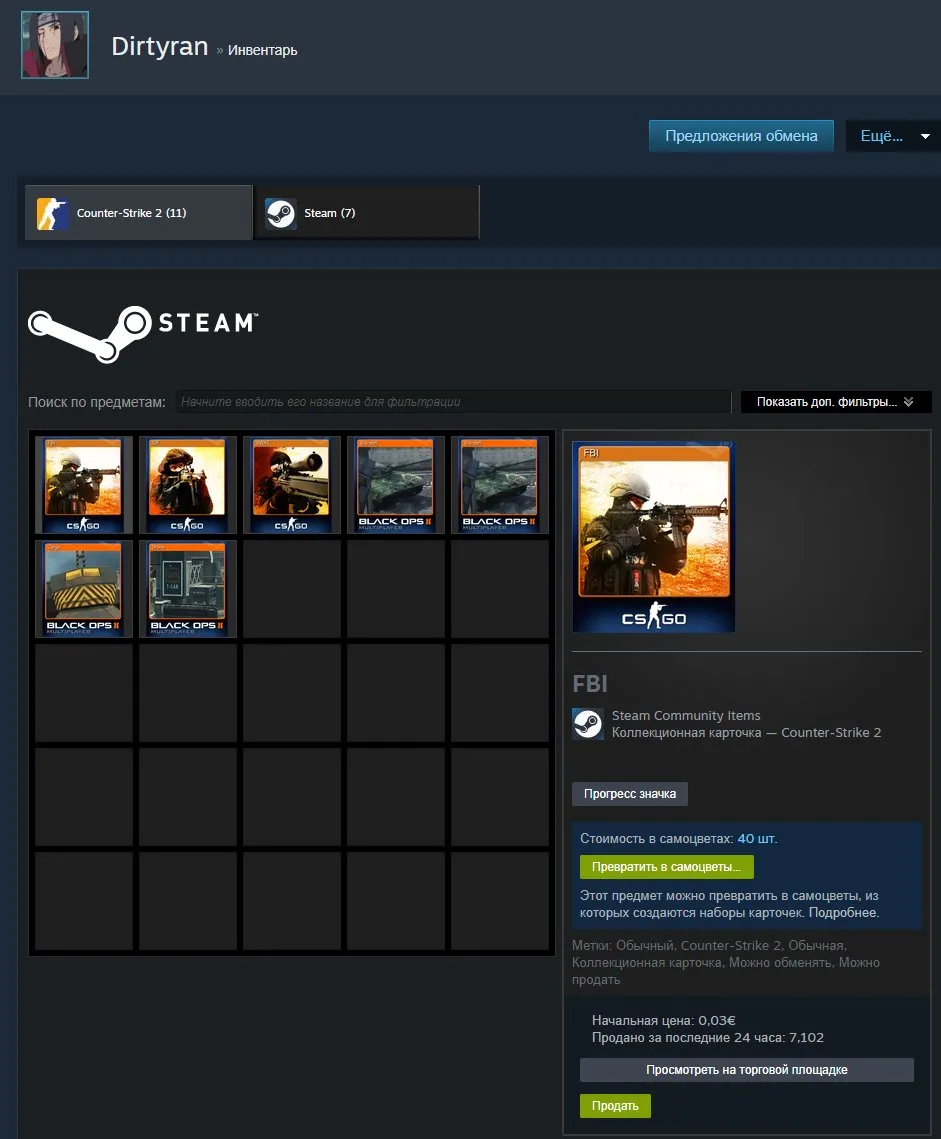Image resolution: width=941 pixels, height=1139 pixels.
Task: Click the Steam Community Items label
Action: [686, 716]
